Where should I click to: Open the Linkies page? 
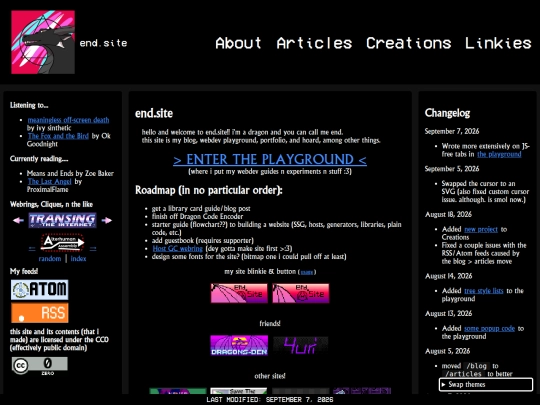pos(498,43)
